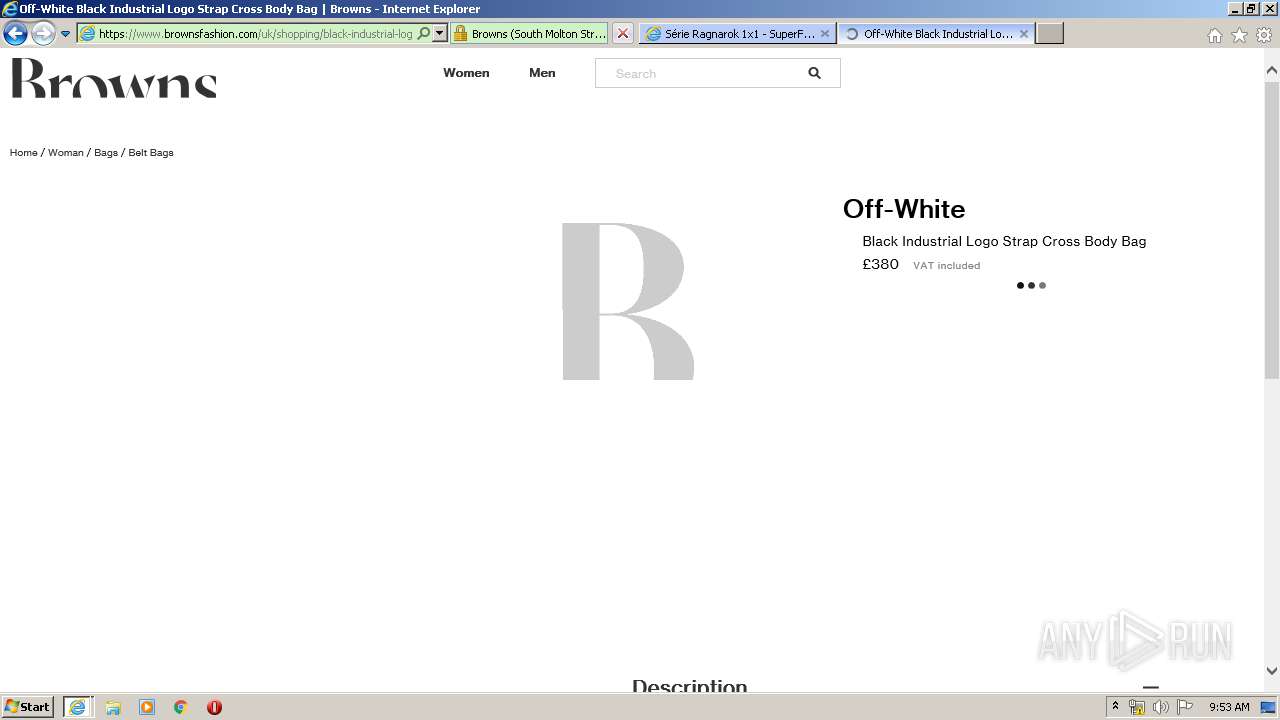Click the vertical scrollbar thumb
The image size is (1280, 720).
1272,231
